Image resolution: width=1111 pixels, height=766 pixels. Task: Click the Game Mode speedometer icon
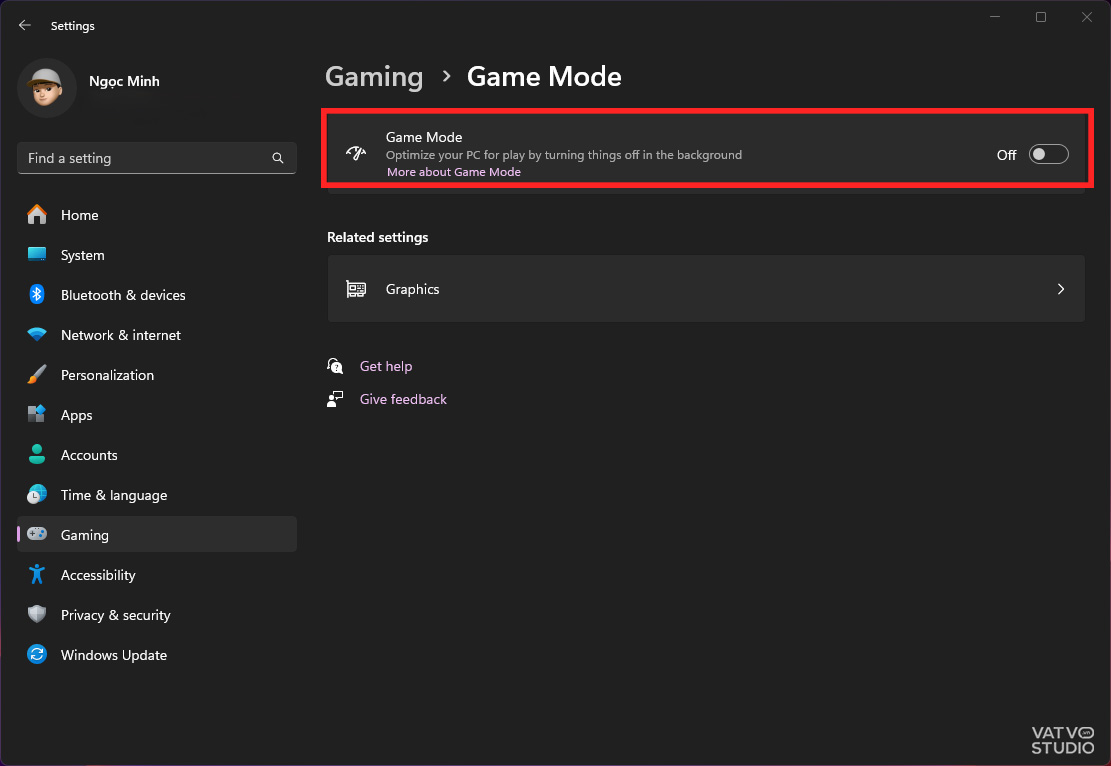click(x=356, y=153)
